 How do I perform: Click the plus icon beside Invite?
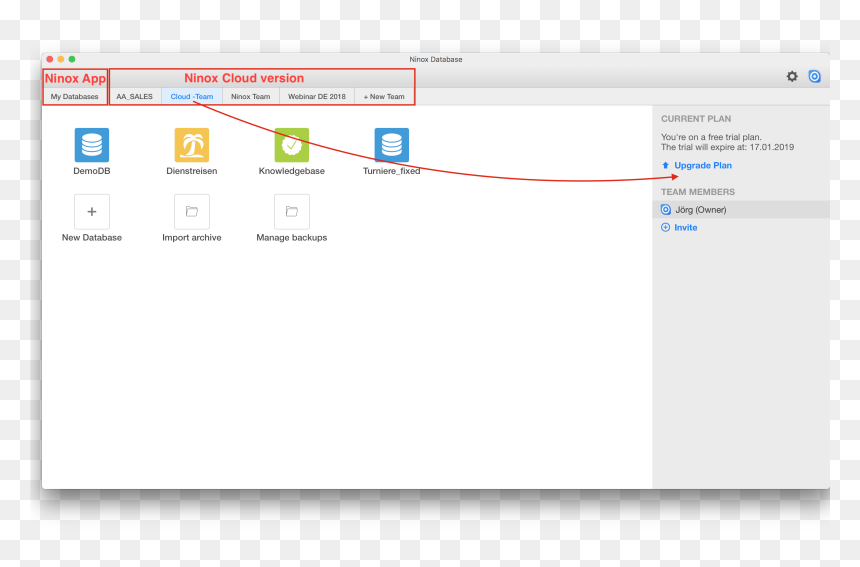click(x=665, y=228)
